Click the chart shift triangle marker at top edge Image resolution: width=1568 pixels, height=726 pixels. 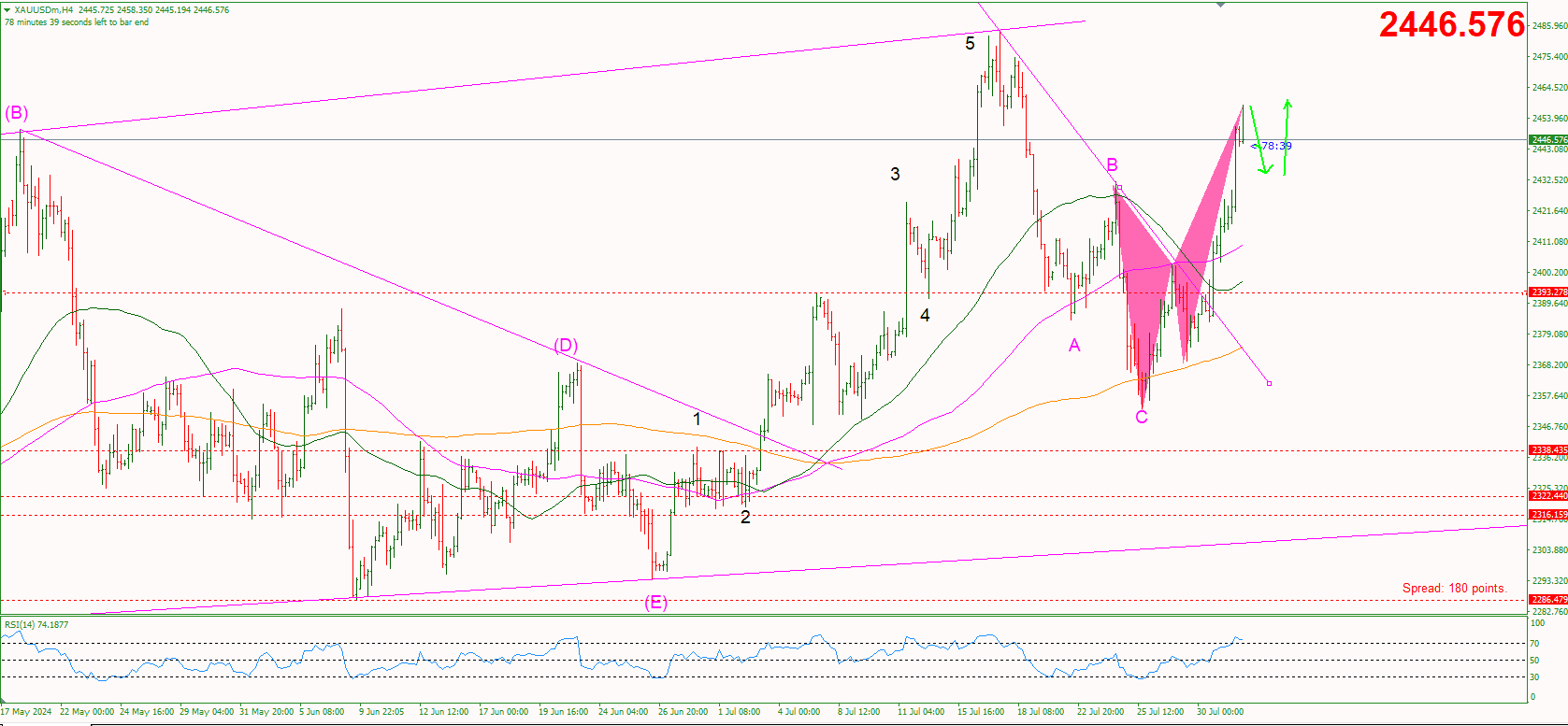pyautogui.click(x=1220, y=5)
